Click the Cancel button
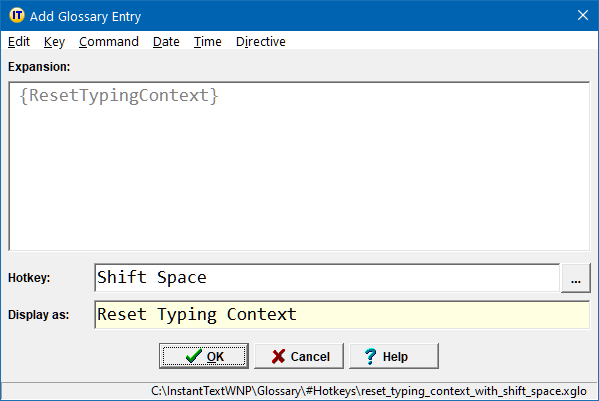 pyautogui.click(x=299, y=356)
